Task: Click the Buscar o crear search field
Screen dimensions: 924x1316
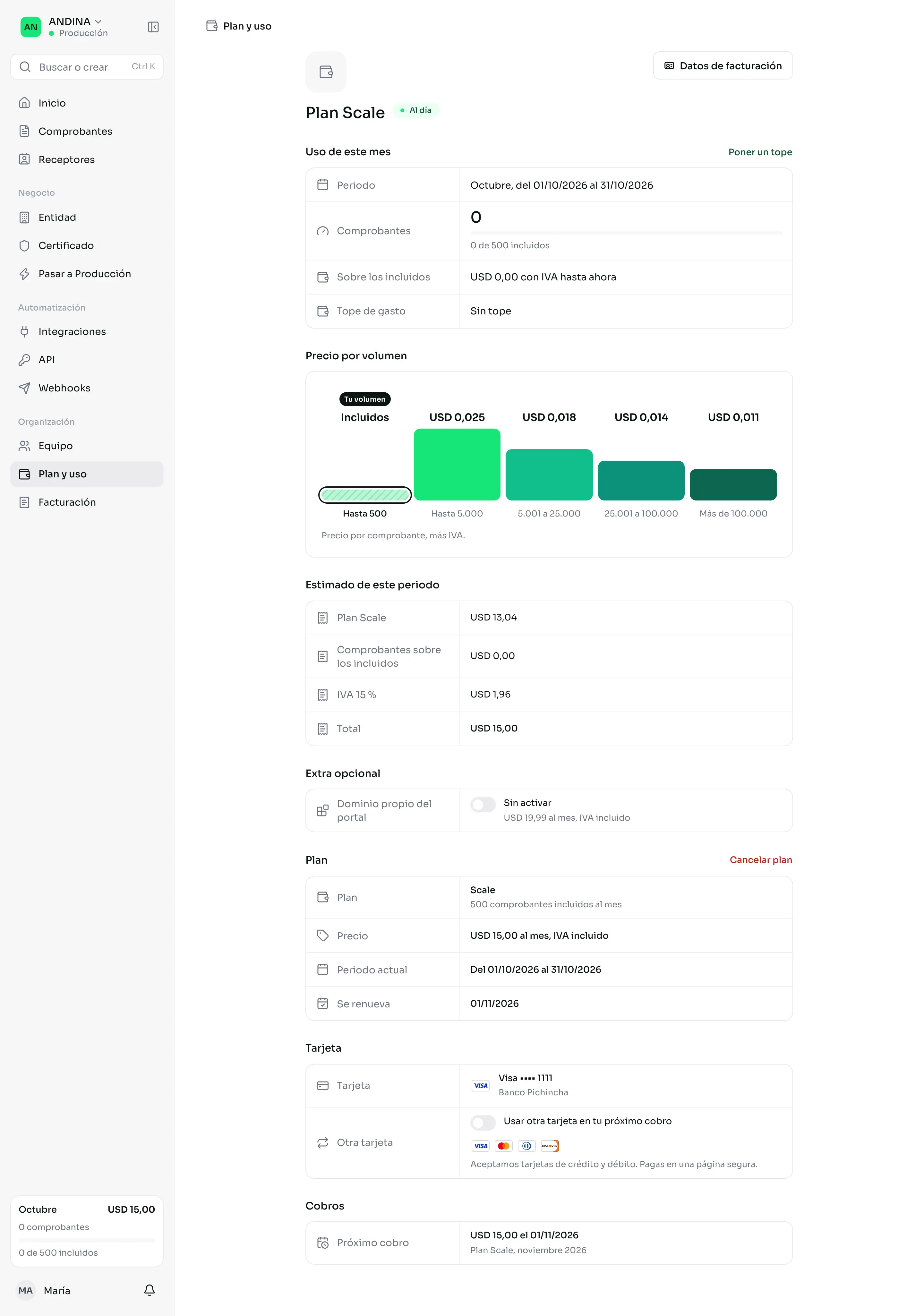Action: click(x=87, y=67)
